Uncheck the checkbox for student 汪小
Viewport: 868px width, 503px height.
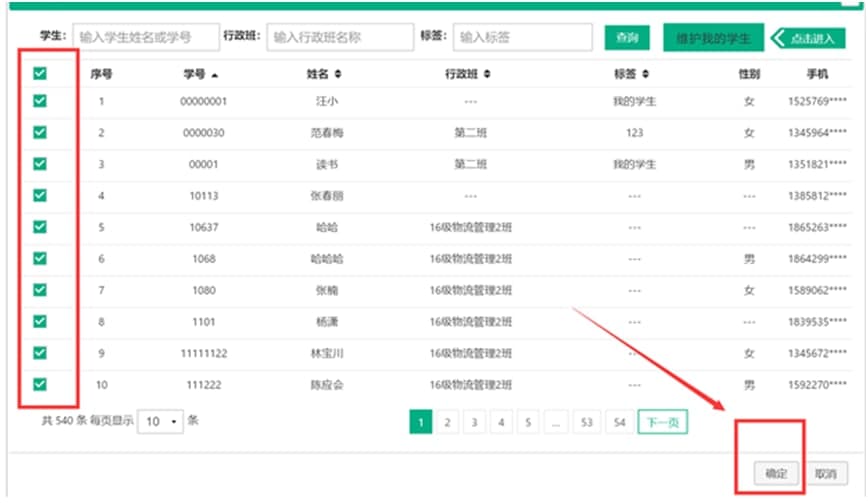pos(40,101)
